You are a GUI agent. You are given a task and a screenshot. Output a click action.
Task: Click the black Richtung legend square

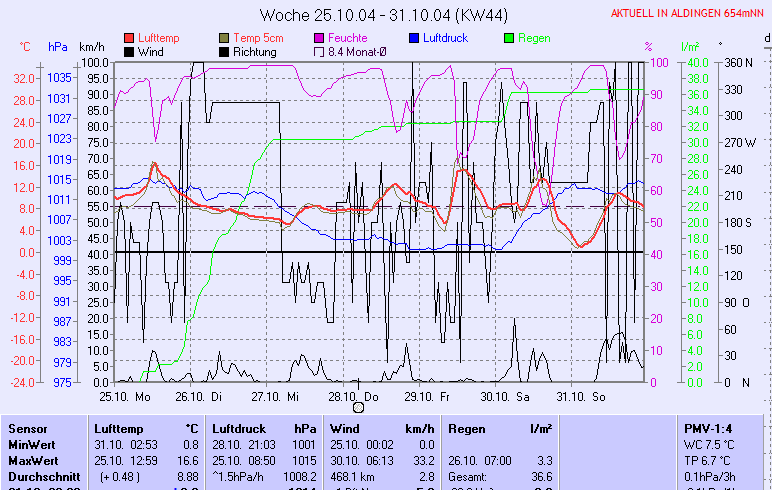coord(225,51)
